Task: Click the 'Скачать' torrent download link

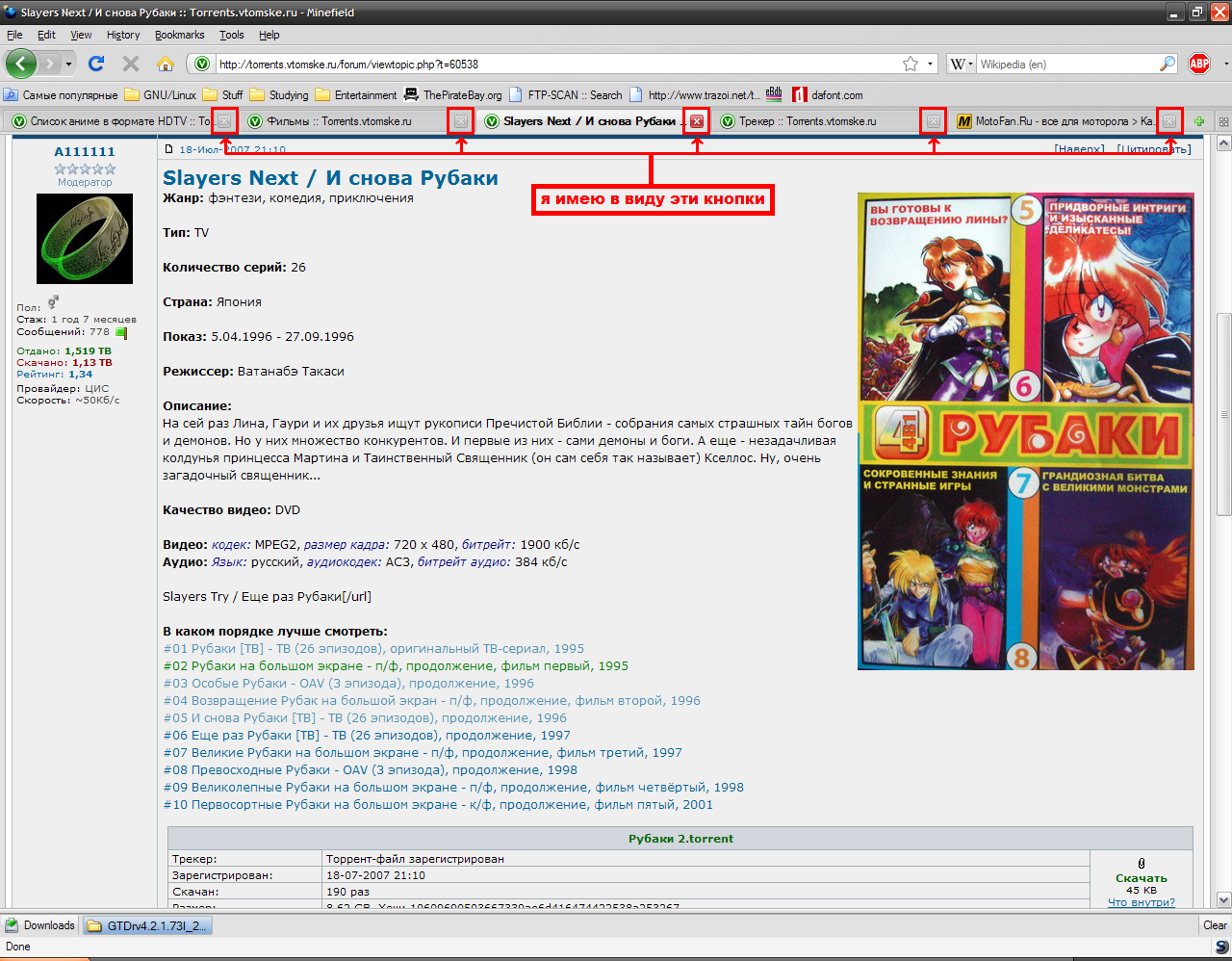Action: coord(1141,878)
